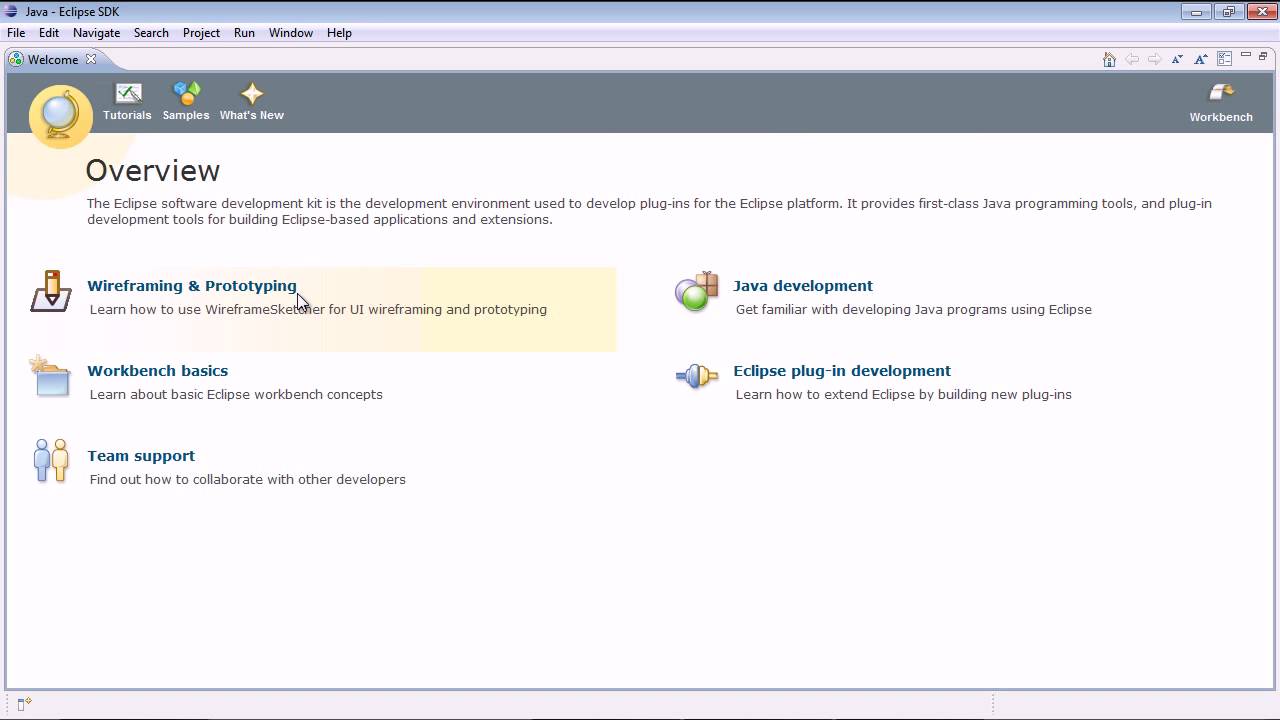The height and width of the screenshot is (720, 1280).
Task: Minimize the Welcome view pane
Action: [x=1246, y=56]
